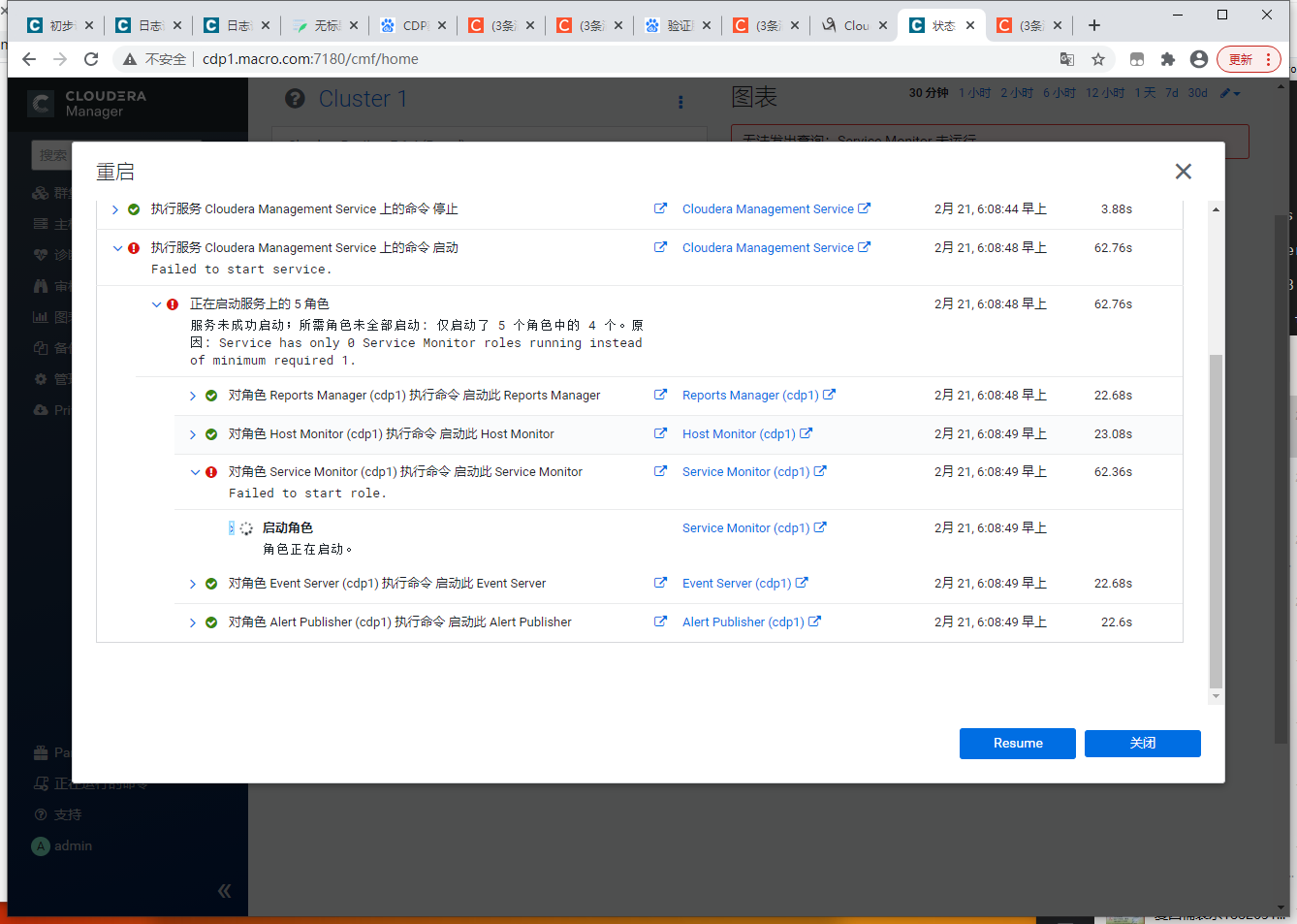Click the scrollbar down arrow in dialog

pos(1216,696)
